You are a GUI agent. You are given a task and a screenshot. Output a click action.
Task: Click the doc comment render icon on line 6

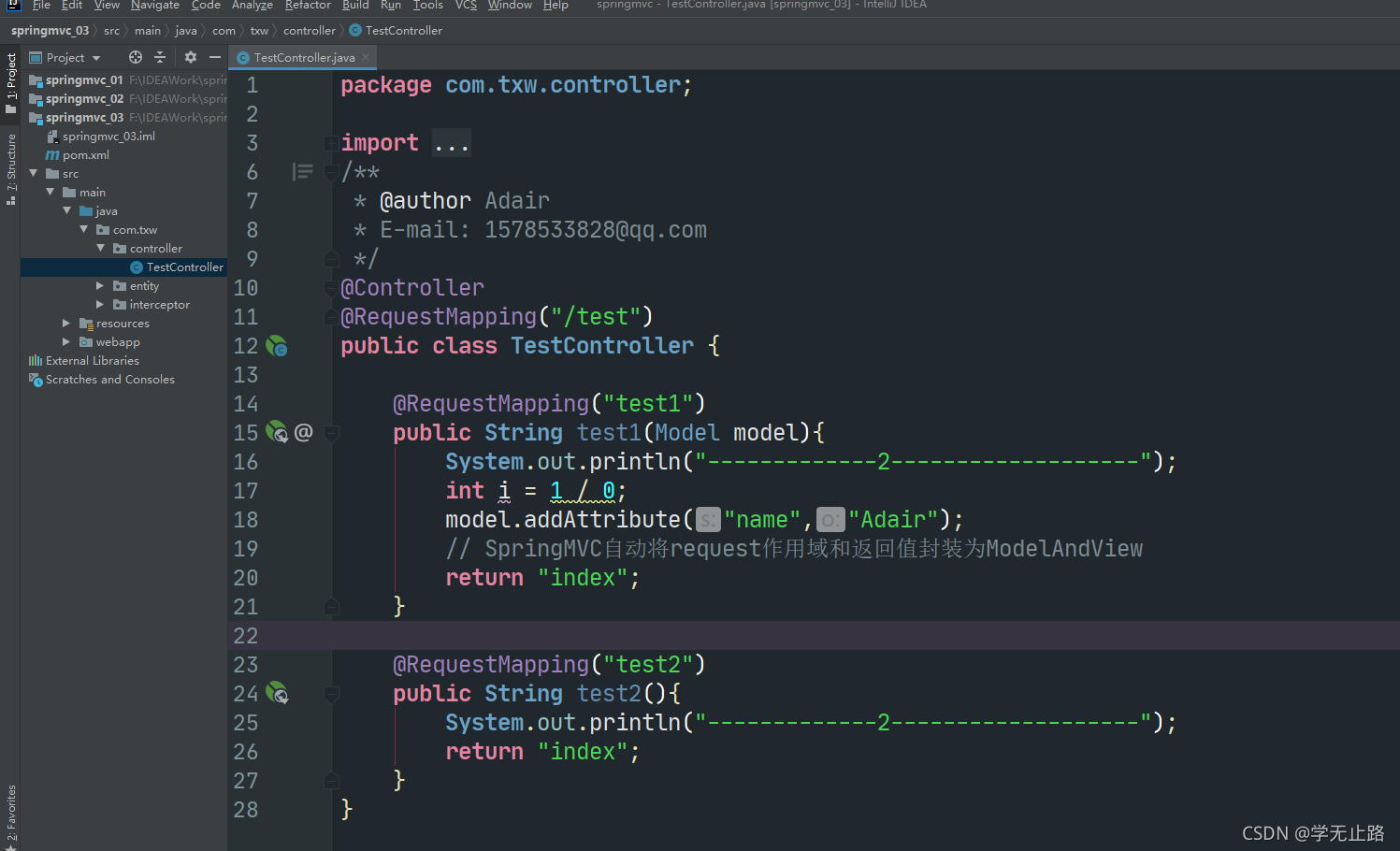tap(302, 171)
